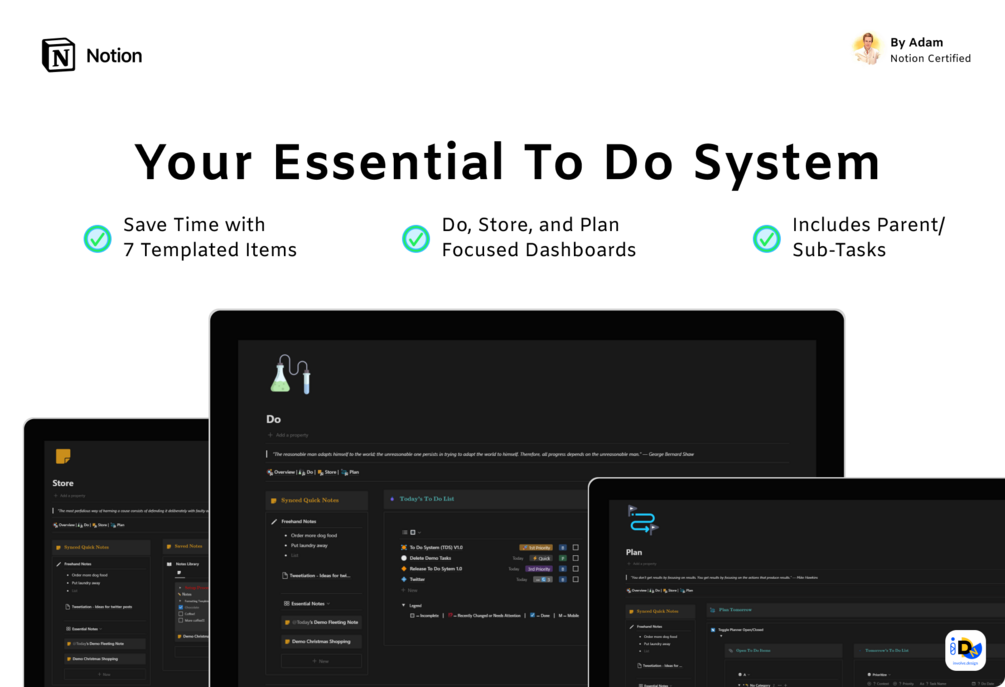Open Store nav link in Do window
Screen dimensions: 1005x687
(x=327, y=472)
